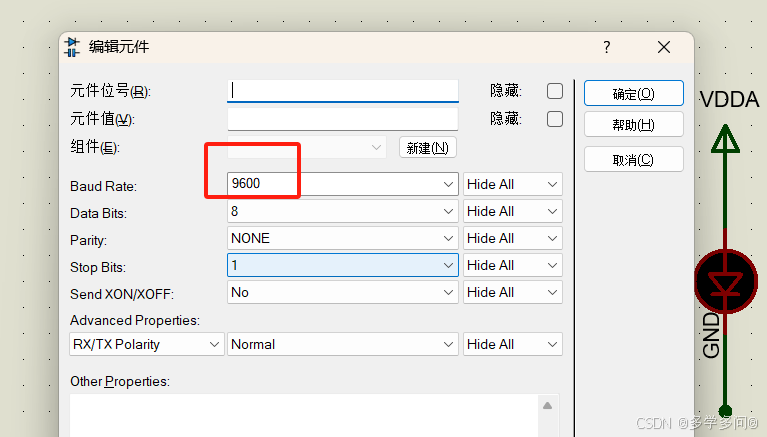Viewport: 767px width, 437px height.
Task: Open help with 帮助(H) button
Action: pyautogui.click(x=633, y=124)
